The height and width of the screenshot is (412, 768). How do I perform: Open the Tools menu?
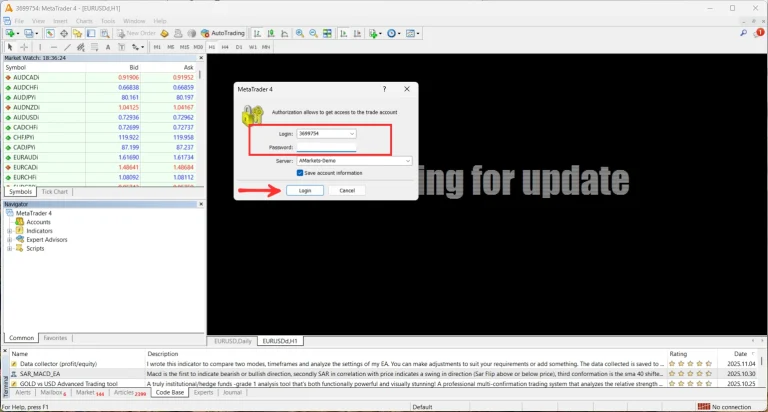pyautogui.click(x=108, y=21)
